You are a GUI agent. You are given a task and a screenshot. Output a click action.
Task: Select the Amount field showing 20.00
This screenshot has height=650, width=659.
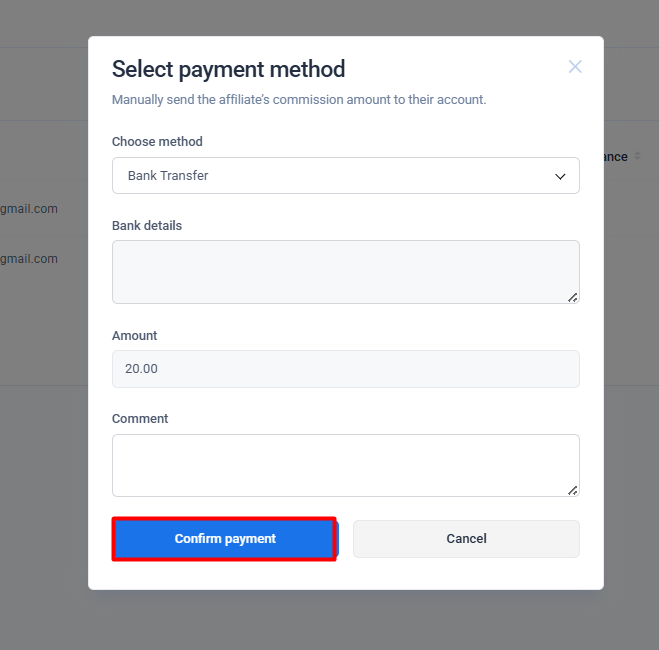345,369
